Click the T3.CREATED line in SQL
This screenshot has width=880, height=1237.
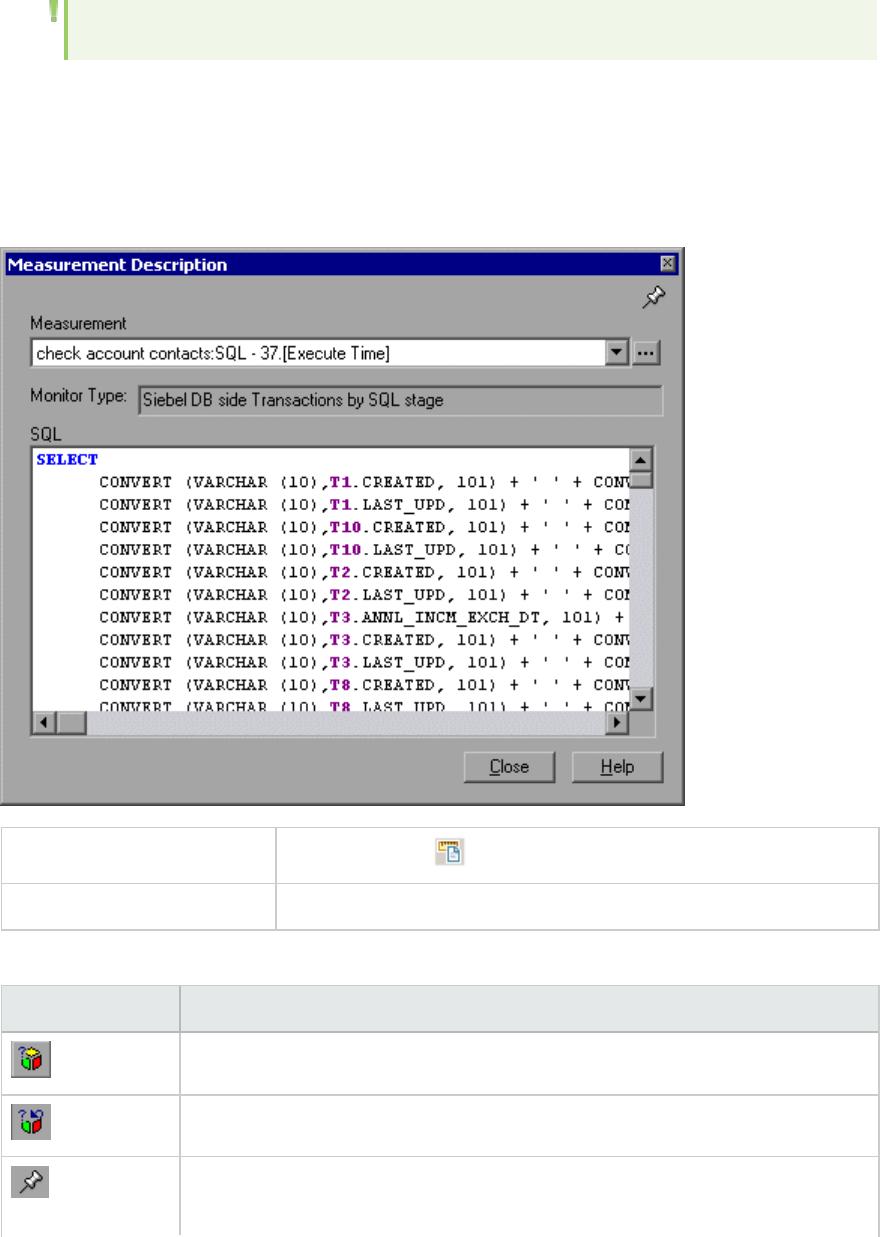pyautogui.click(x=364, y=639)
